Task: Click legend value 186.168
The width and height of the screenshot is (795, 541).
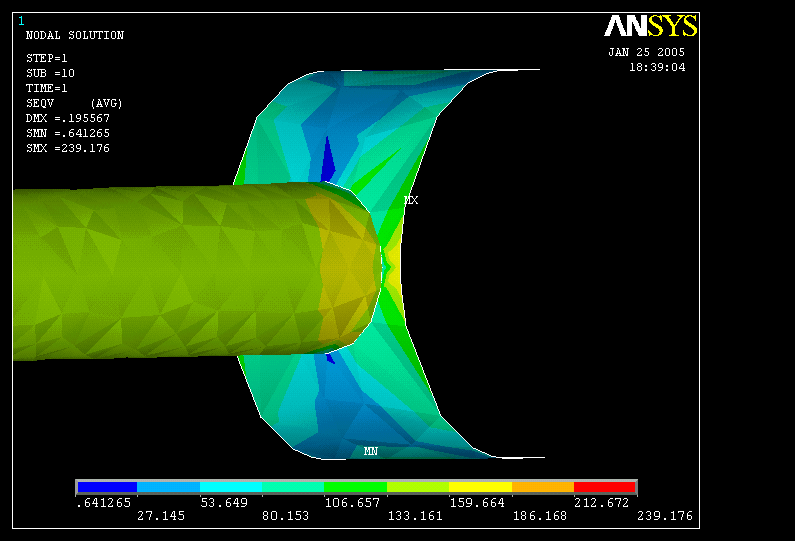Action: tap(540, 516)
